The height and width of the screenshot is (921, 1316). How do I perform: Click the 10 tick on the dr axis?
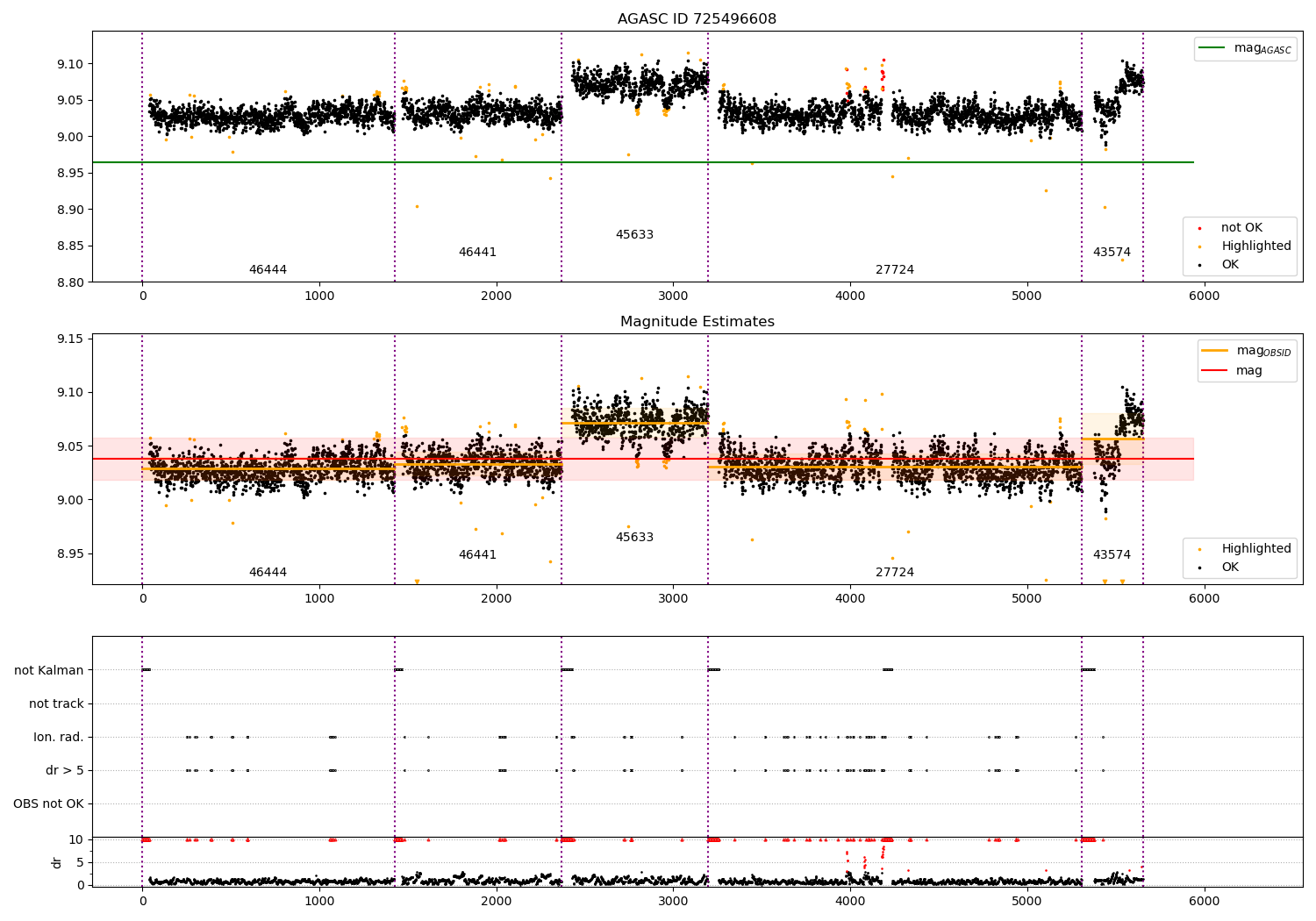pyautogui.click(x=77, y=840)
